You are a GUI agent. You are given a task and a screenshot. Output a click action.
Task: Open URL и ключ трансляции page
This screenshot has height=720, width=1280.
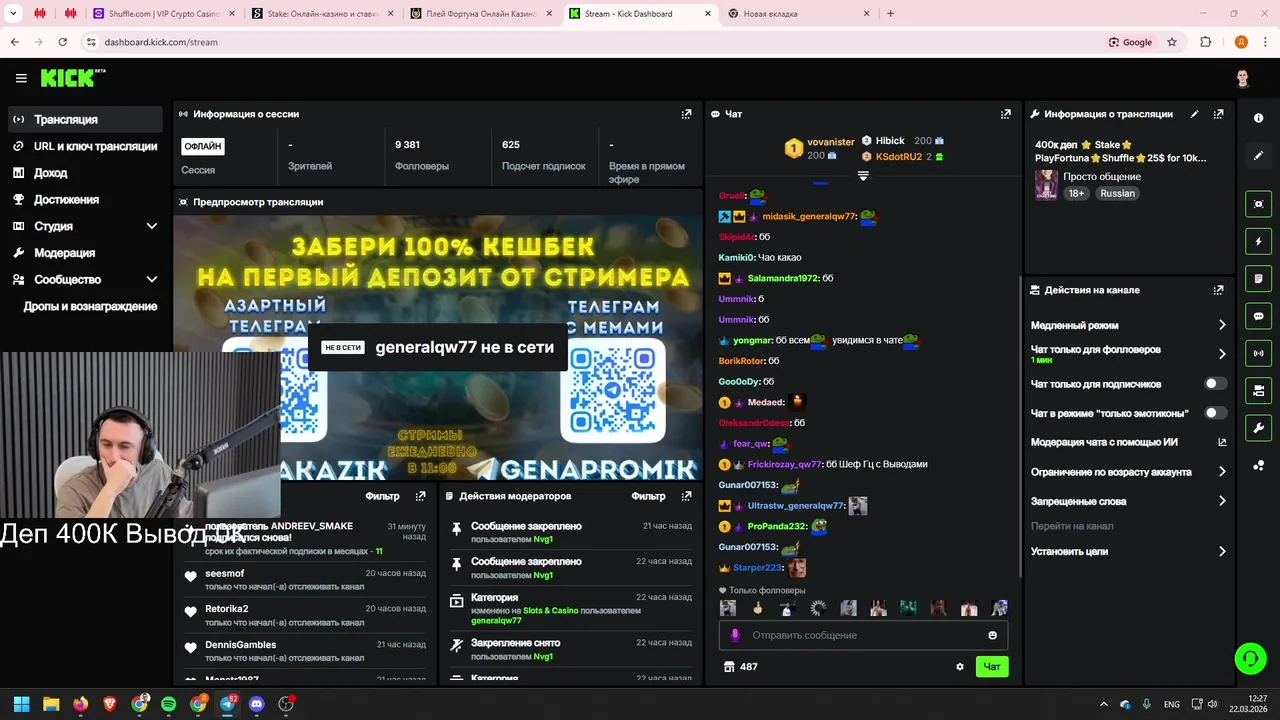[86, 146]
